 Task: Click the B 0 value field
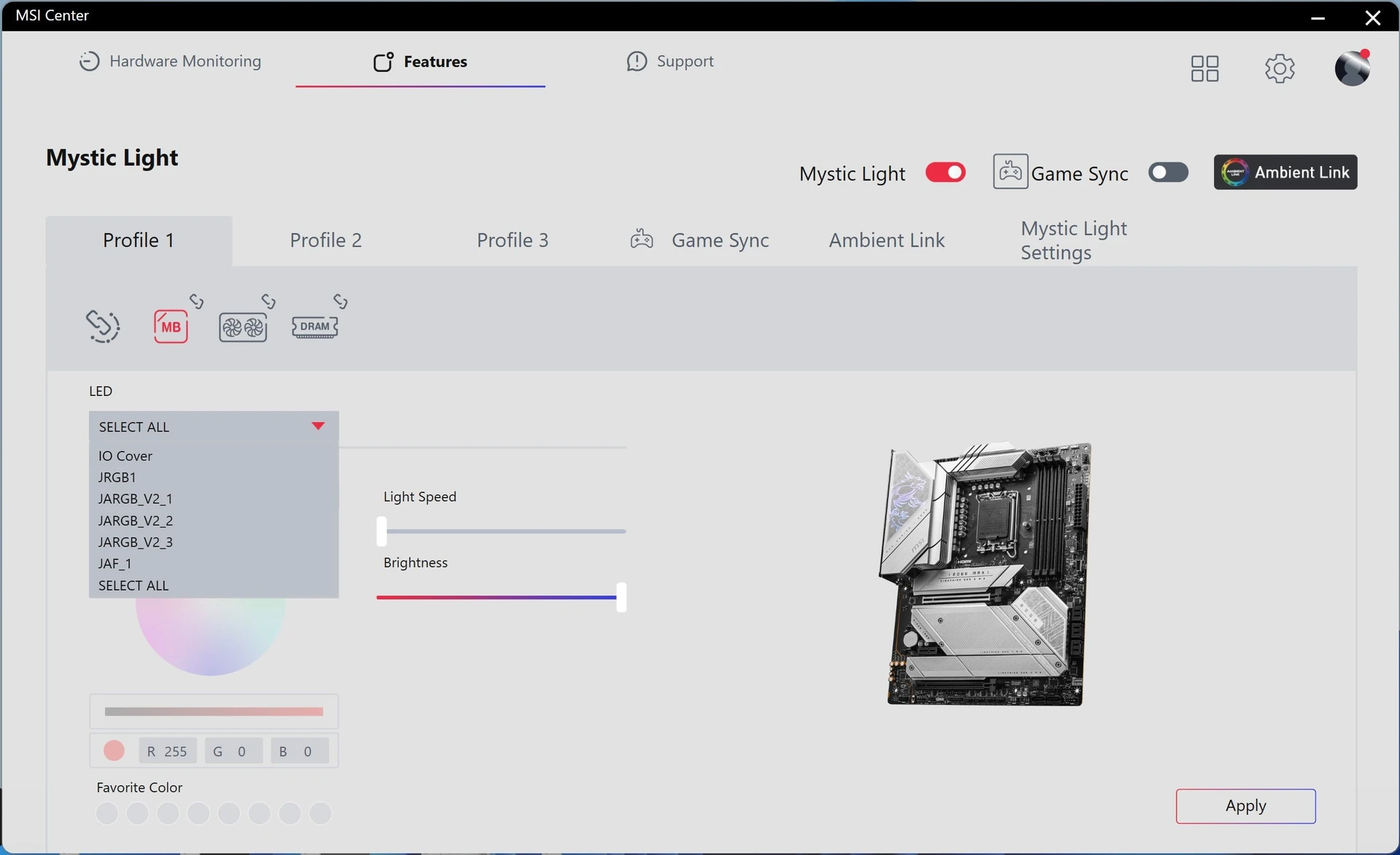pos(300,751)
